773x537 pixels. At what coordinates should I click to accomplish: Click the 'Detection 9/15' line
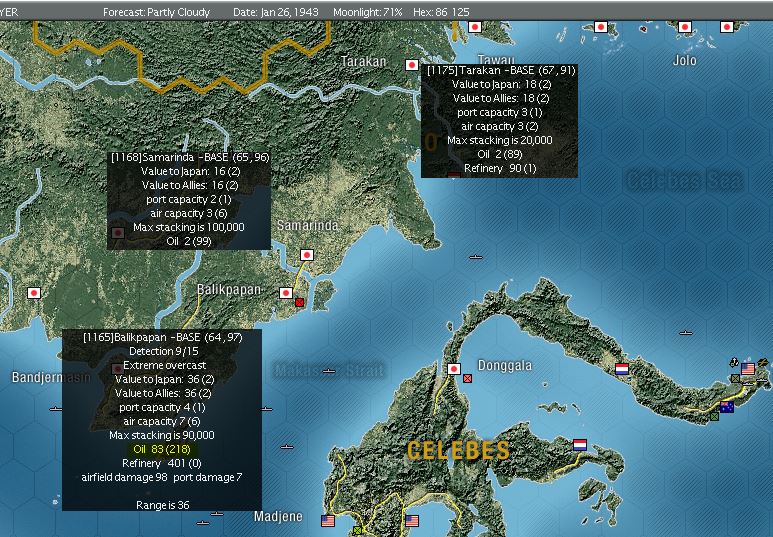164,351
